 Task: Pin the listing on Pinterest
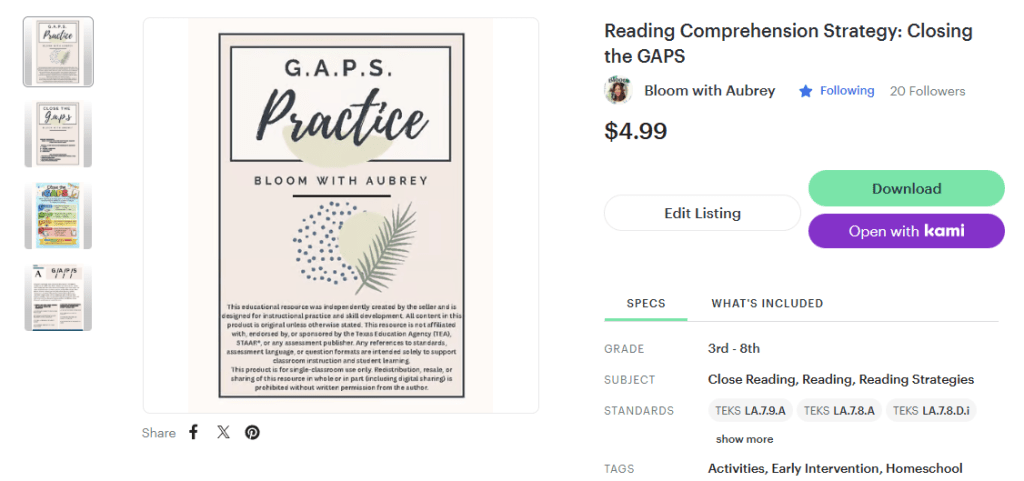(x=252, y=432)
